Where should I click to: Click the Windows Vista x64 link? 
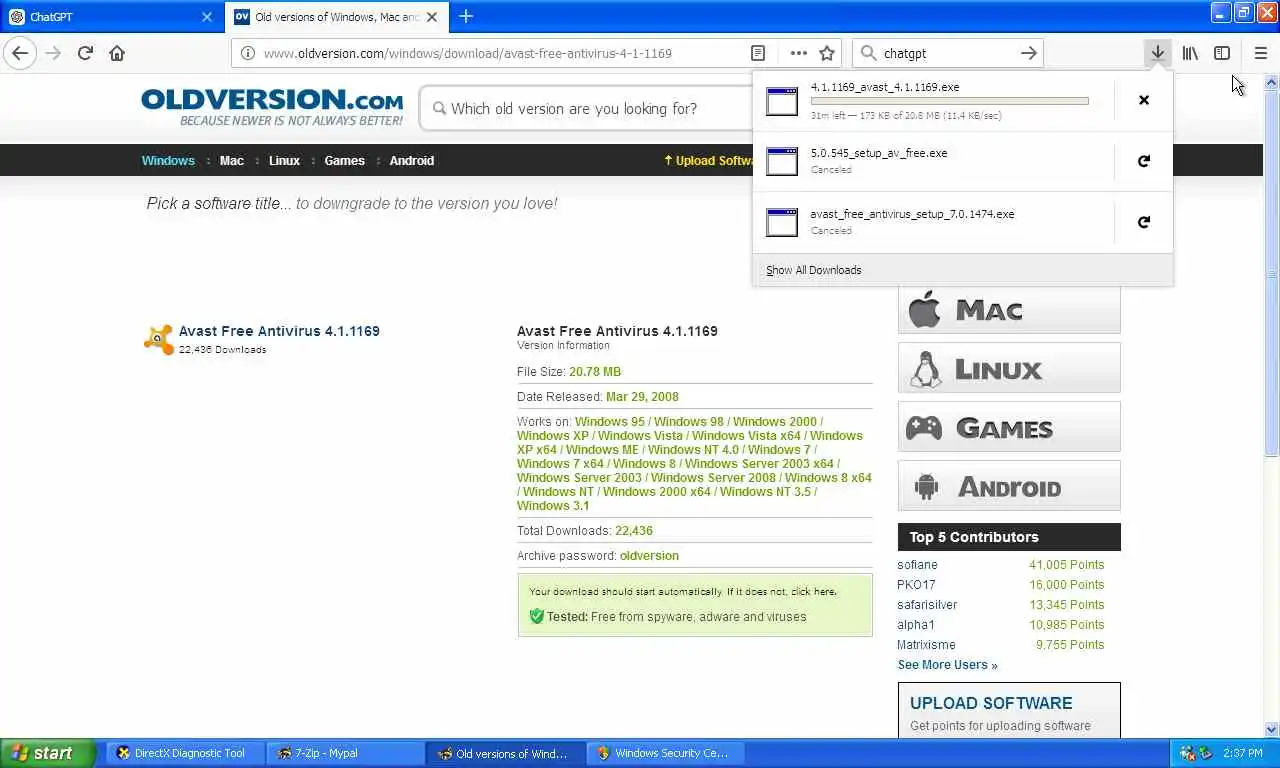tap(746, 436)
